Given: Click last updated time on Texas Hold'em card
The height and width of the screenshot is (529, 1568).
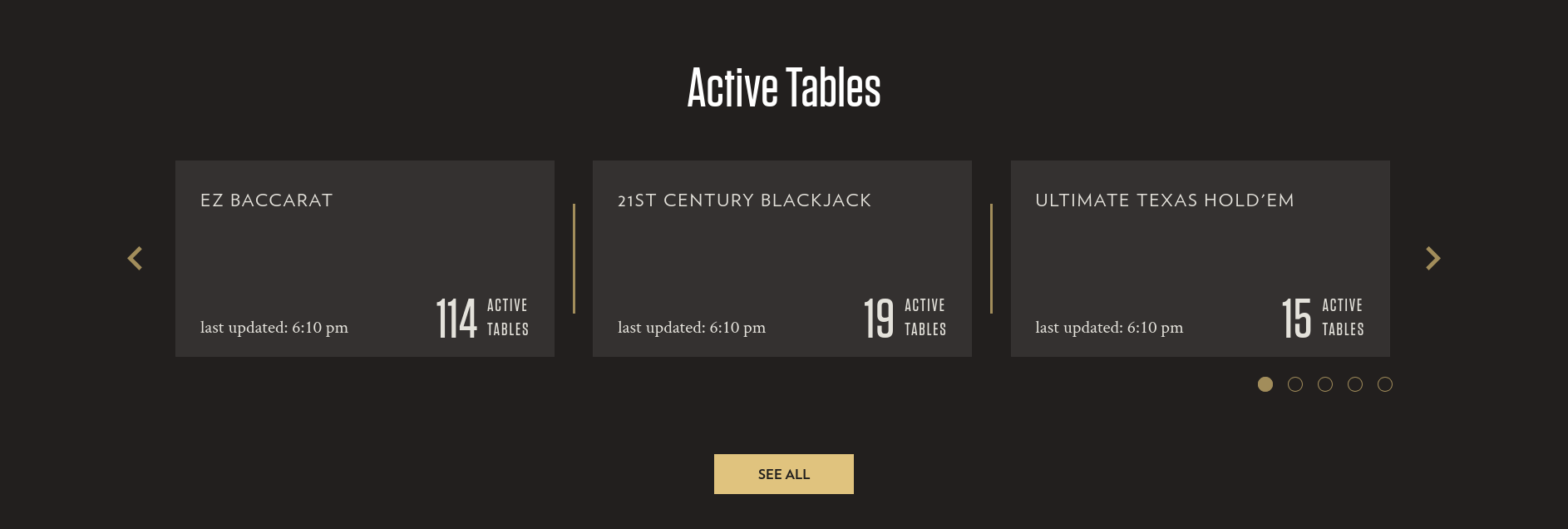Looking at the screenshot, I should click(1109, 328).
